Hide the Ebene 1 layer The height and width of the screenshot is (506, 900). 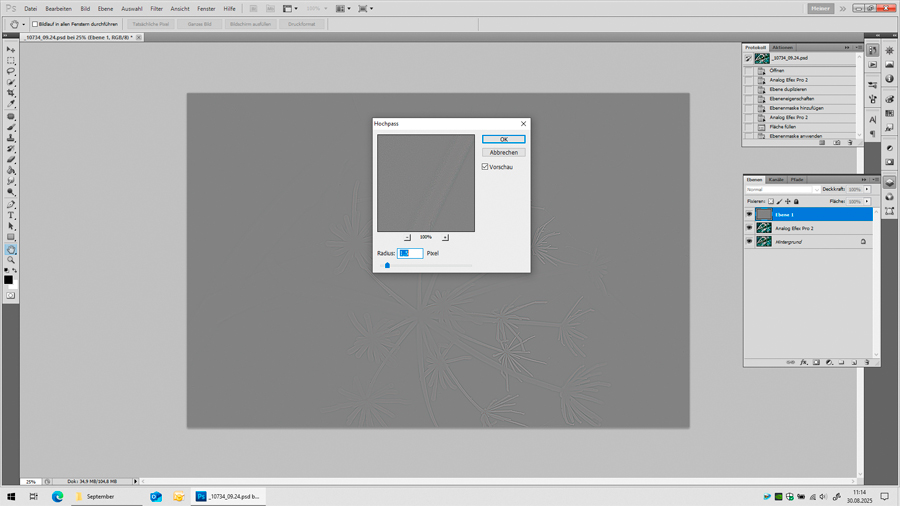(x=749, y=214)
